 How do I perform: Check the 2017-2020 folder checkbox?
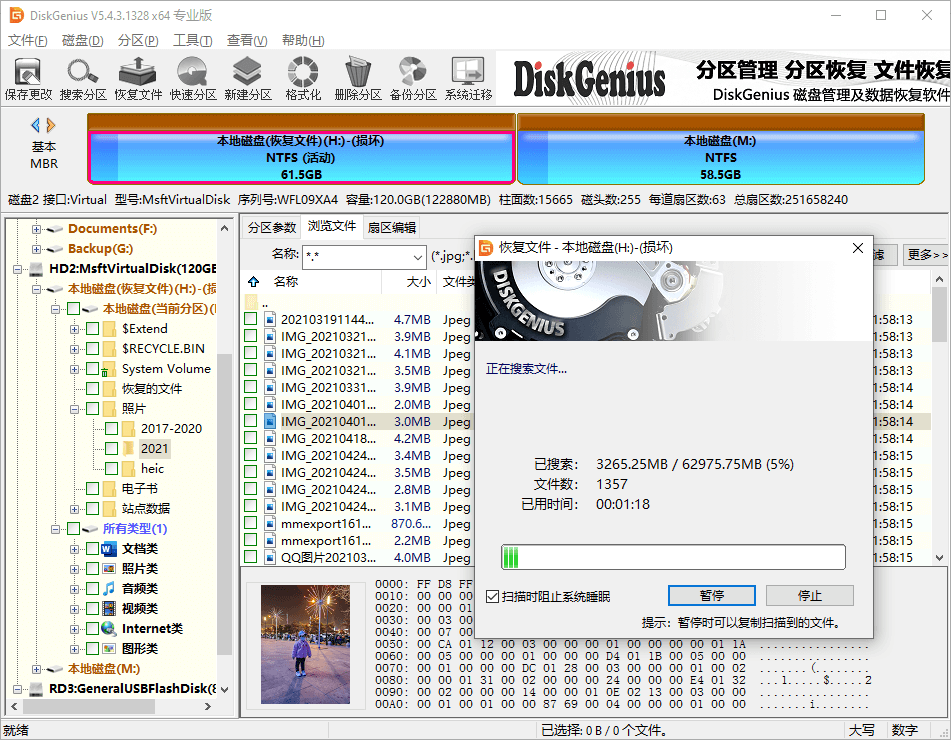click(x=112, y=429)
